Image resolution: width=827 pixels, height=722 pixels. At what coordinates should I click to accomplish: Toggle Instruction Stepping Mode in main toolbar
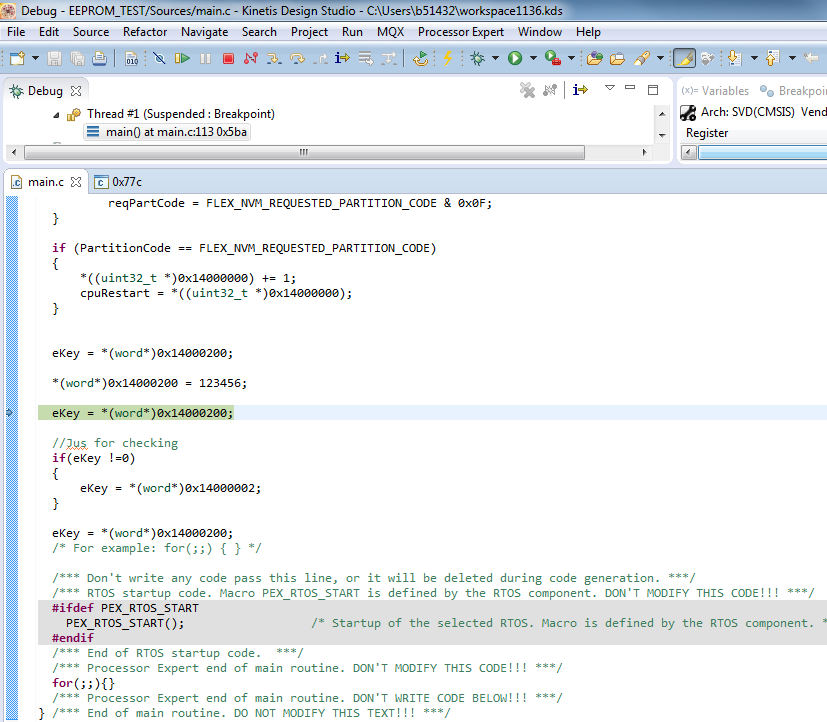click(x=342, y=58)
